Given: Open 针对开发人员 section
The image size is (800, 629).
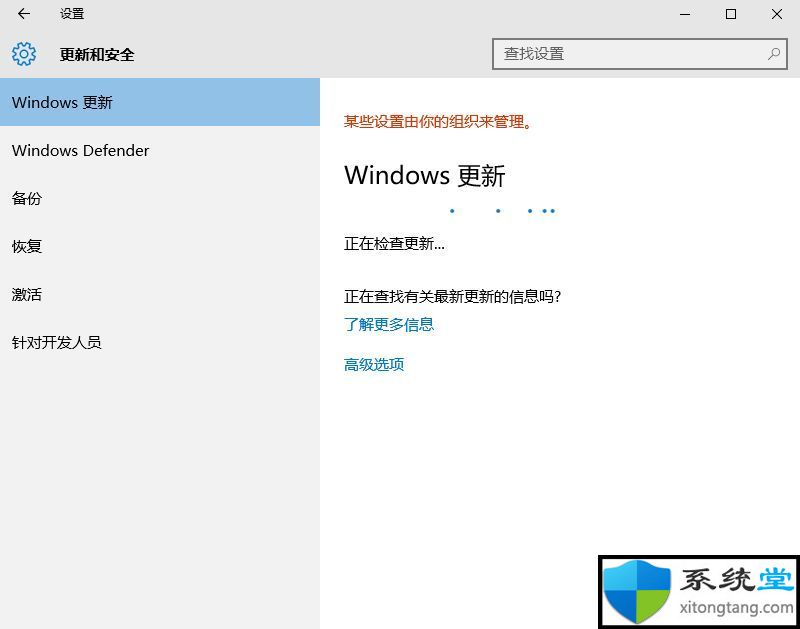Looking at the screenshot, I should [160, 342].
